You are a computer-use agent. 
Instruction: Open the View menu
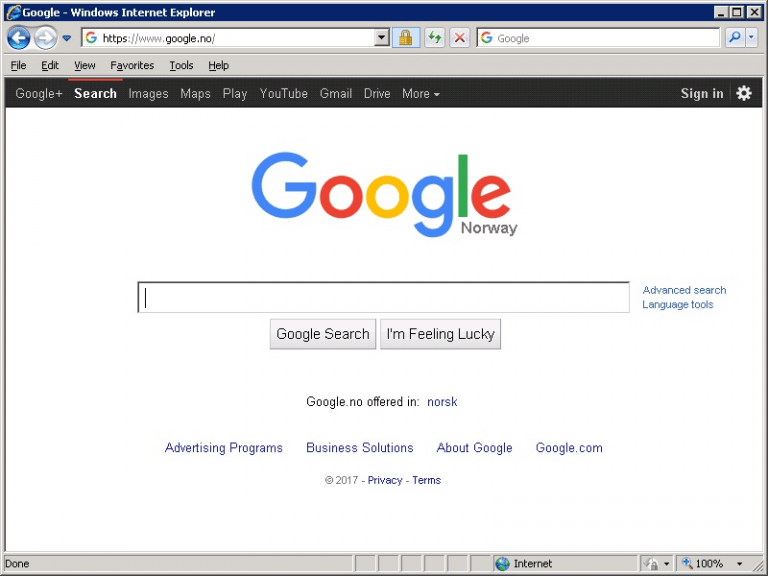click(85, 65)
